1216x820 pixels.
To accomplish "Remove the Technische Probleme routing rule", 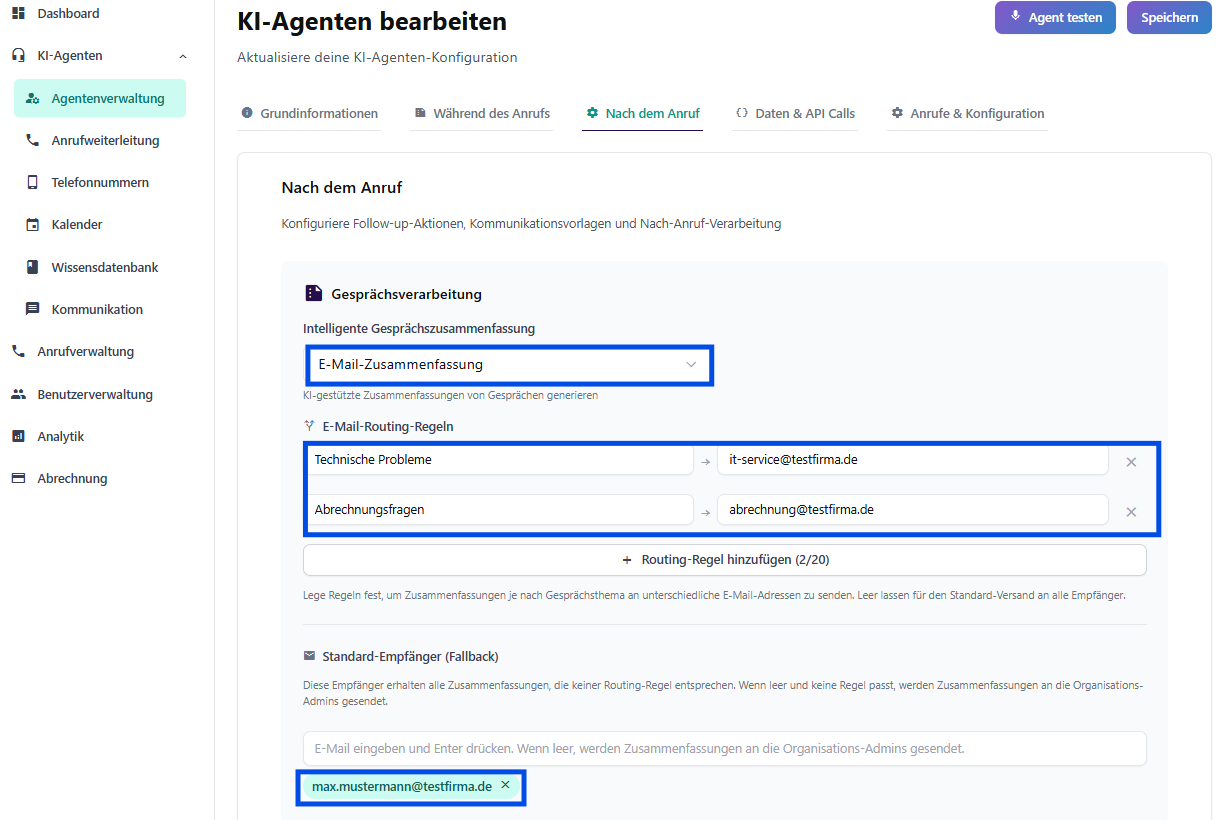I will (x=1131, y=462).
